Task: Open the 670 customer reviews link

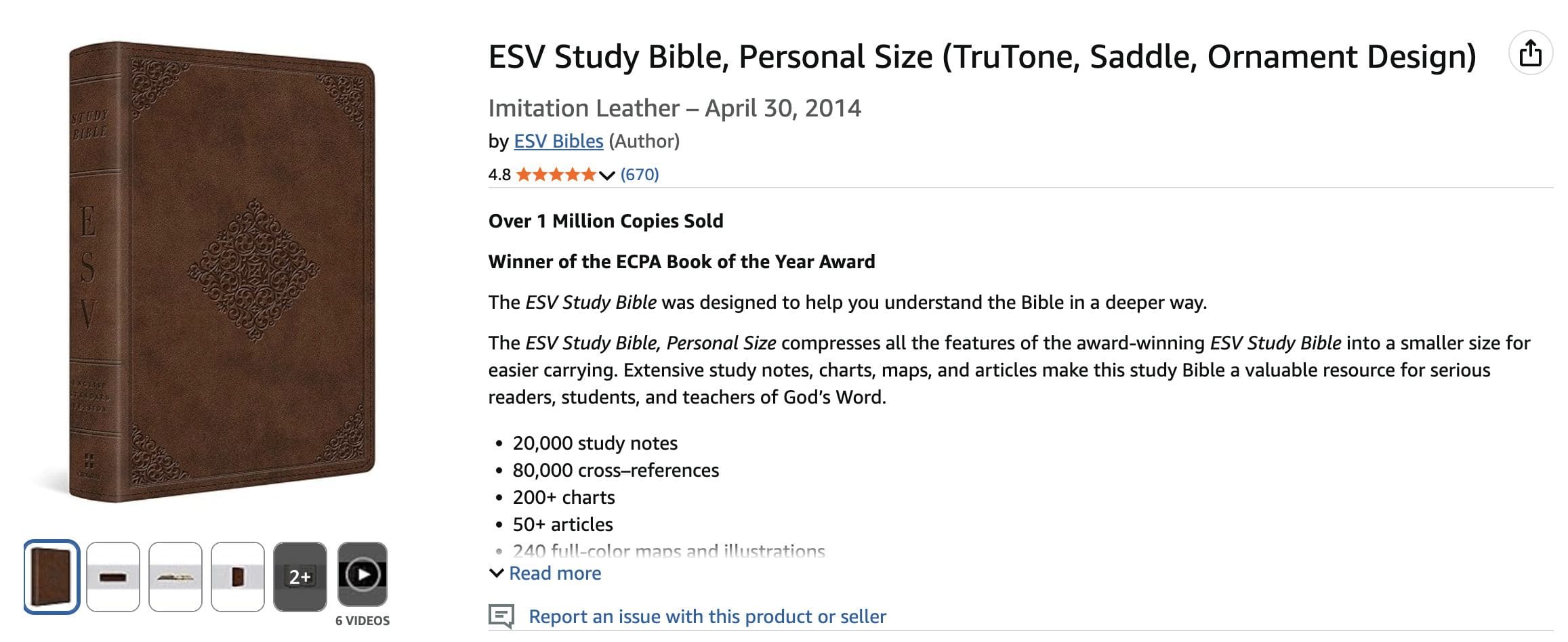Action: point(640,175)
